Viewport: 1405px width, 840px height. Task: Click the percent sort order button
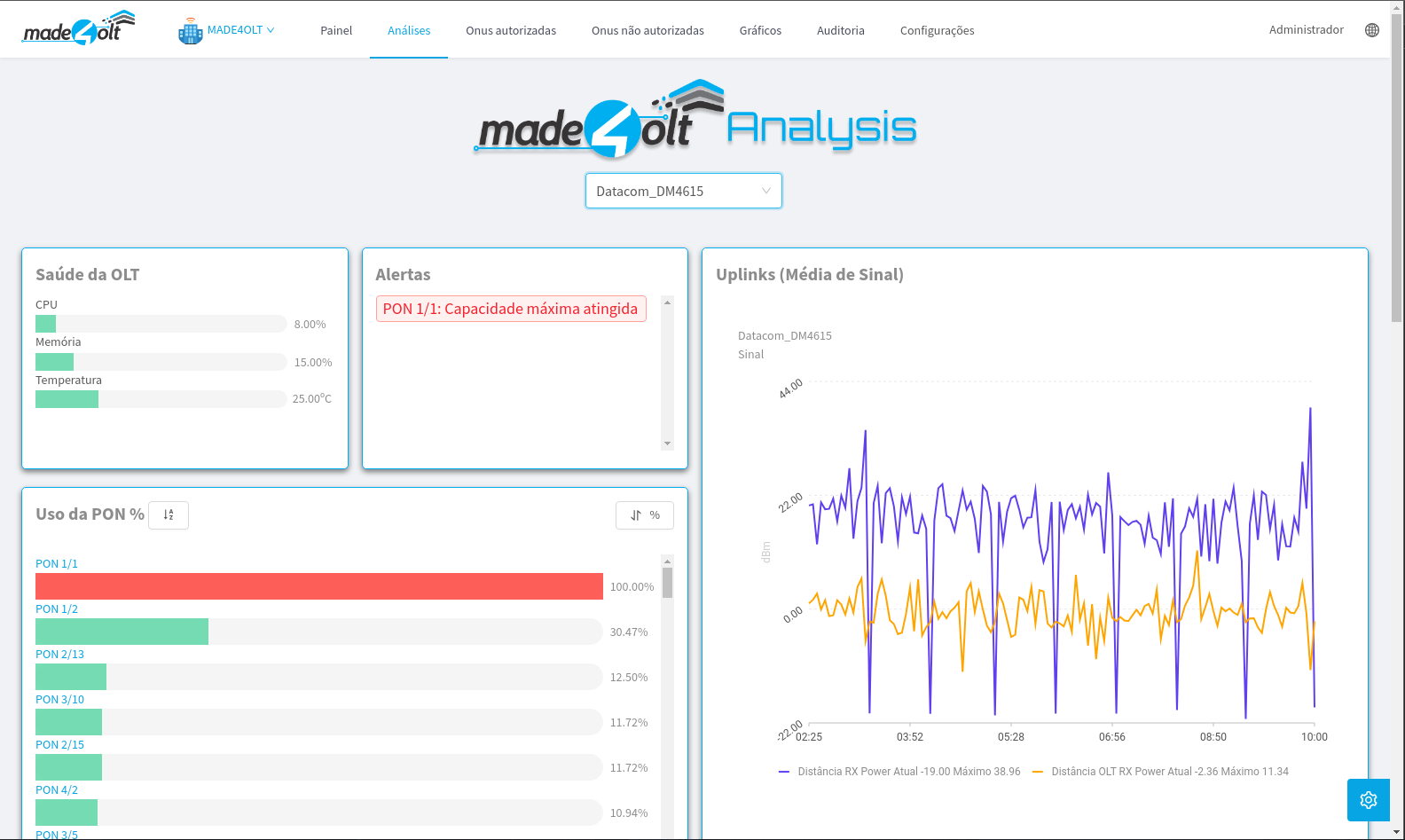click(645, 515)
